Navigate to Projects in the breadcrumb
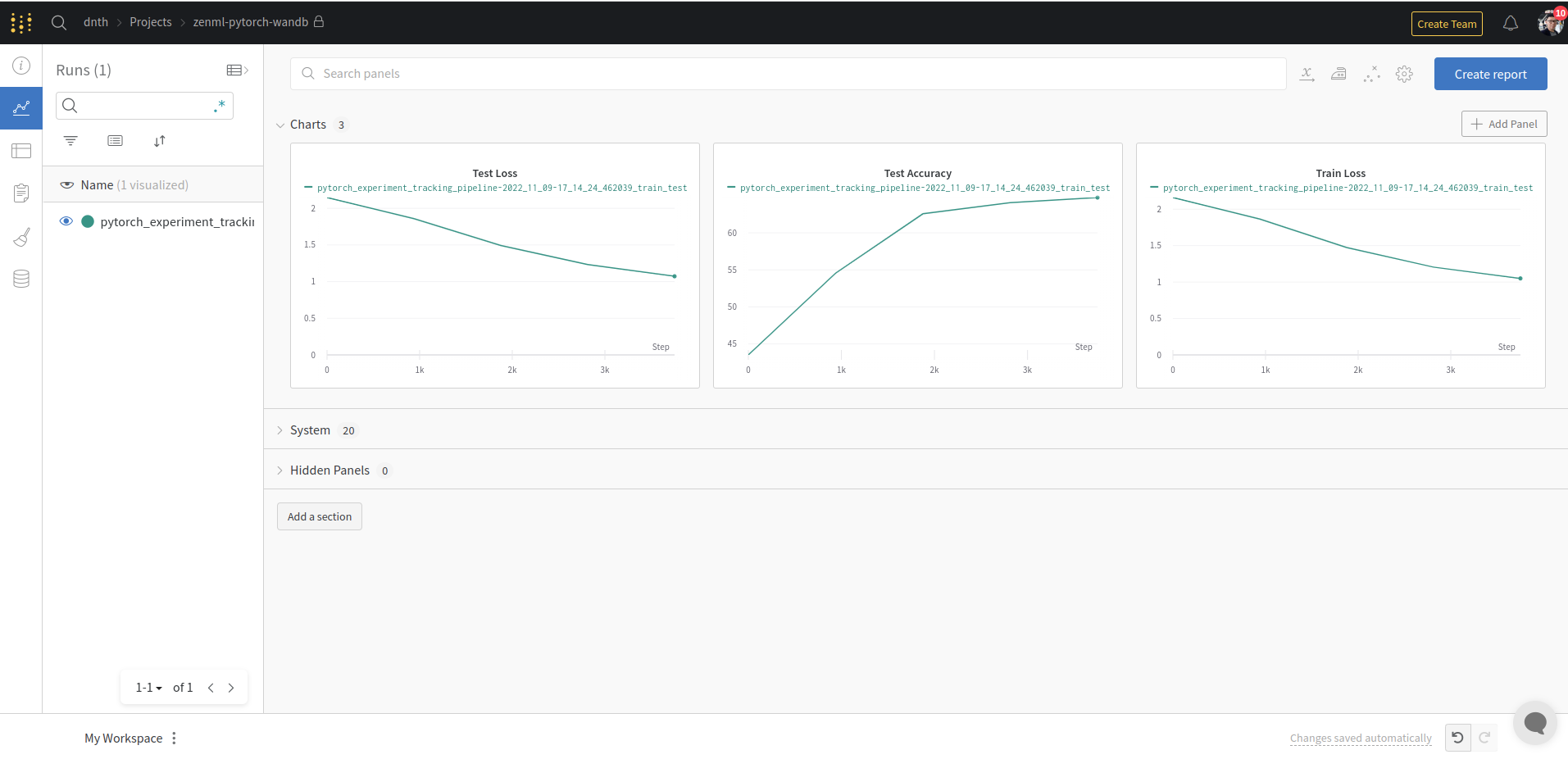 click(x=150, y=22)
